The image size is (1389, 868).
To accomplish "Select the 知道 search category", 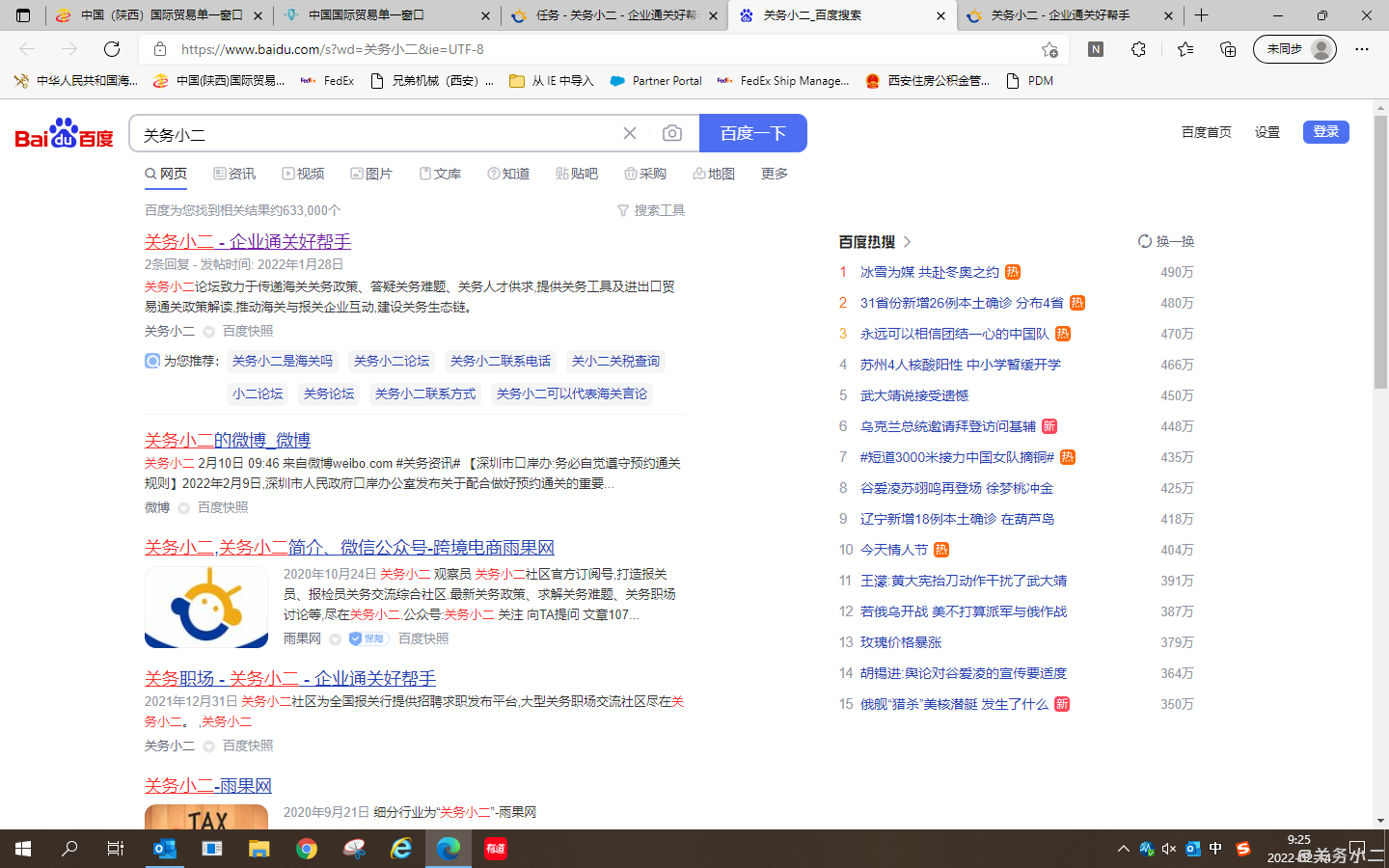I will (x=508, y=174).
